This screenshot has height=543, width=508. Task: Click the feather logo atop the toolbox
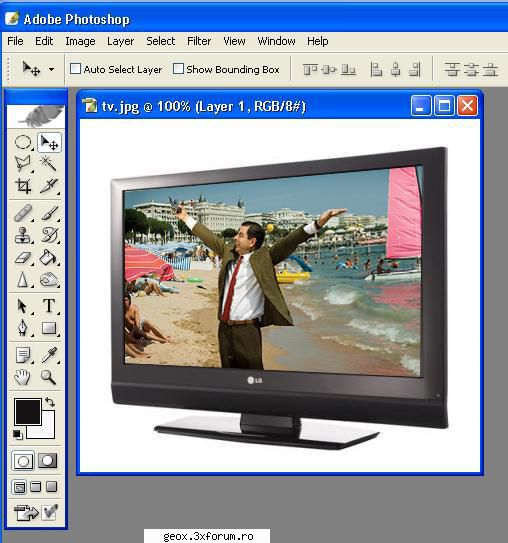[x=36, y=116]
